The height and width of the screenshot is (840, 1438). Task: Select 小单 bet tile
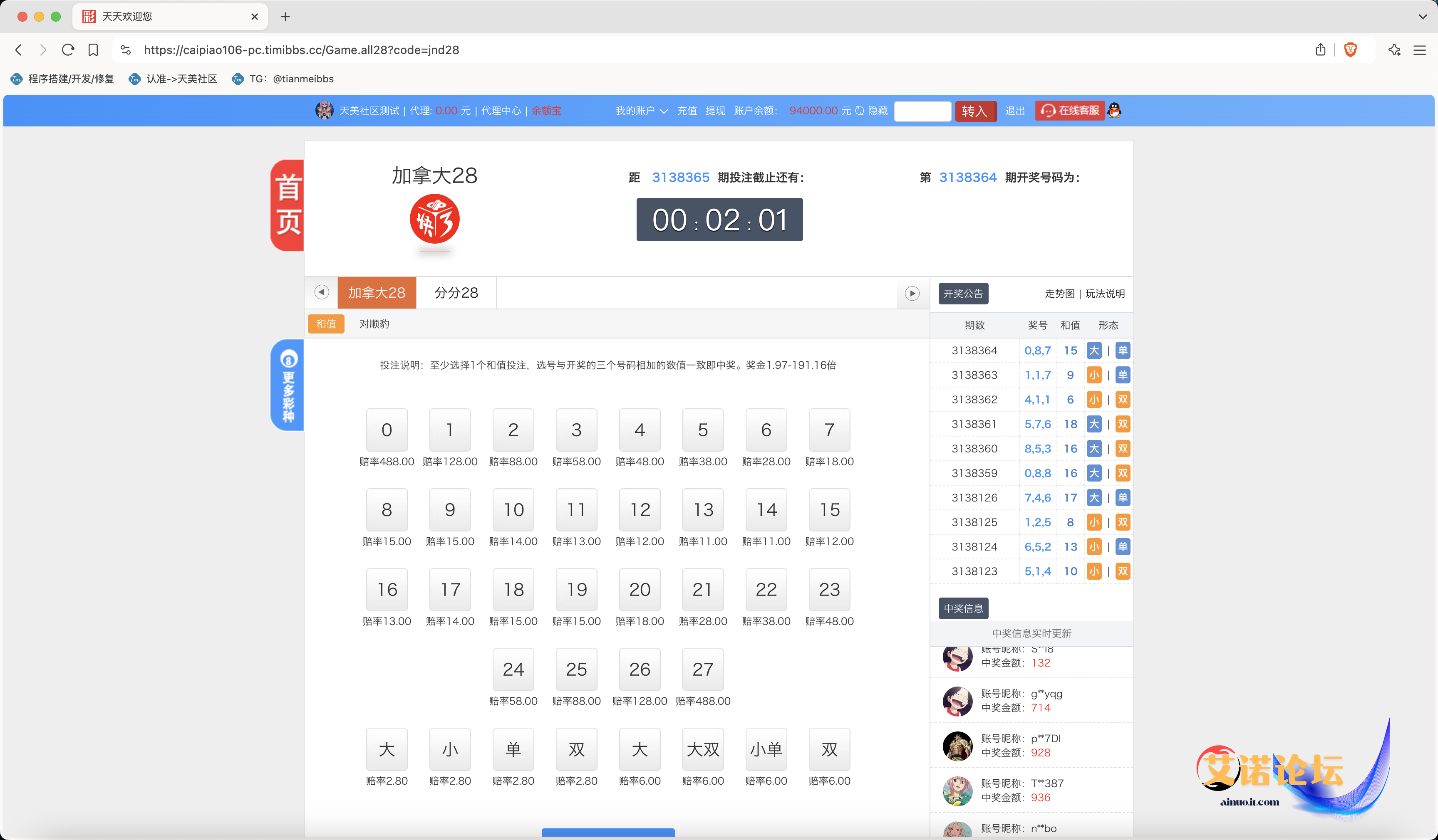(x=766, y=749)
